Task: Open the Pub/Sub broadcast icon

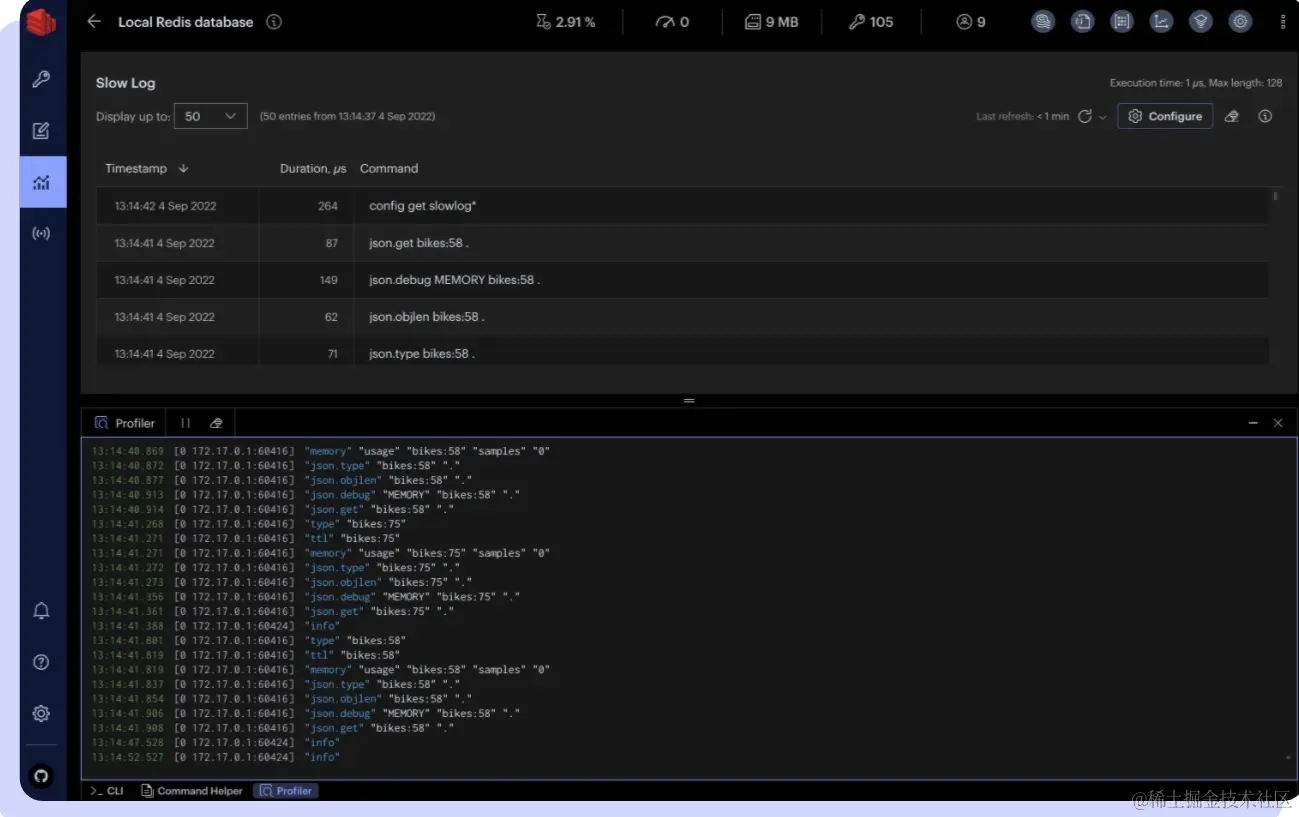Action: tap(41, 234)
